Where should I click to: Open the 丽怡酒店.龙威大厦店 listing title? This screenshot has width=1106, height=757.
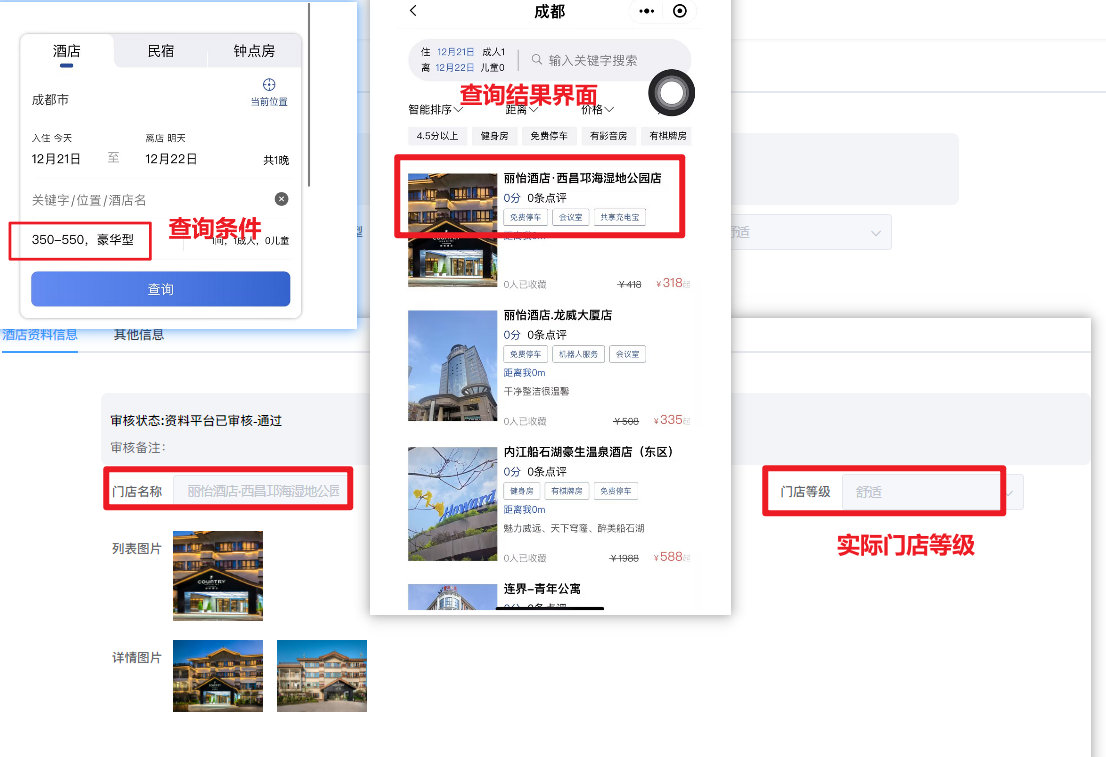point(557,315)
